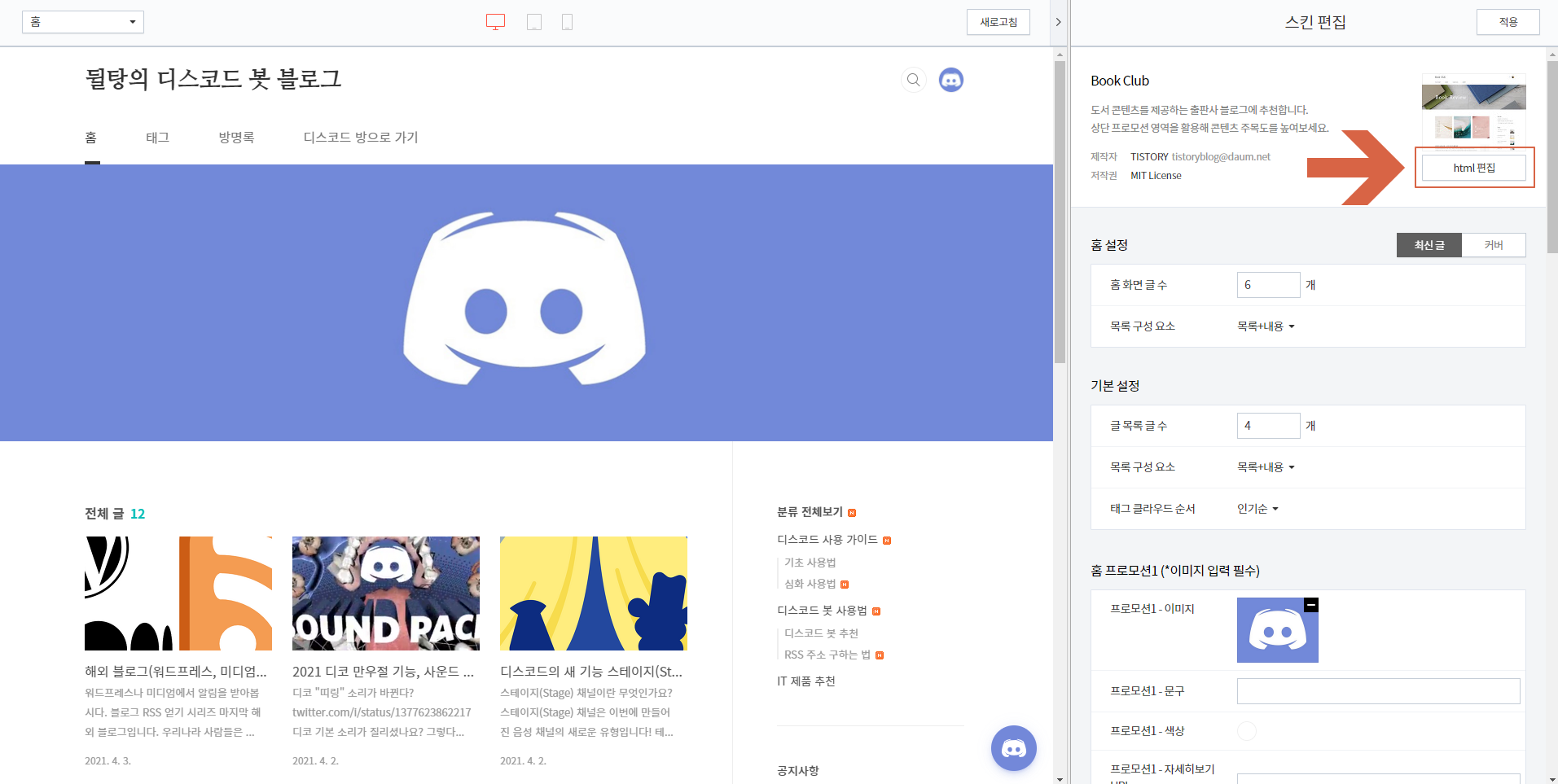Screen dimensions: 1558x784
Task: Open the 2021 디코 만우절 post thumbnail
Action: 386,593
